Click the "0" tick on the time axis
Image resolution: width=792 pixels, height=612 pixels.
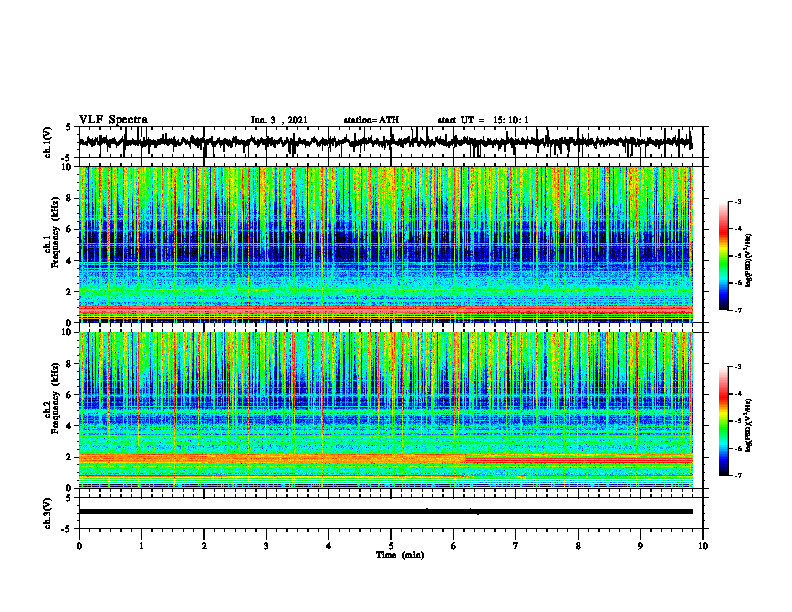coord(79,546)
